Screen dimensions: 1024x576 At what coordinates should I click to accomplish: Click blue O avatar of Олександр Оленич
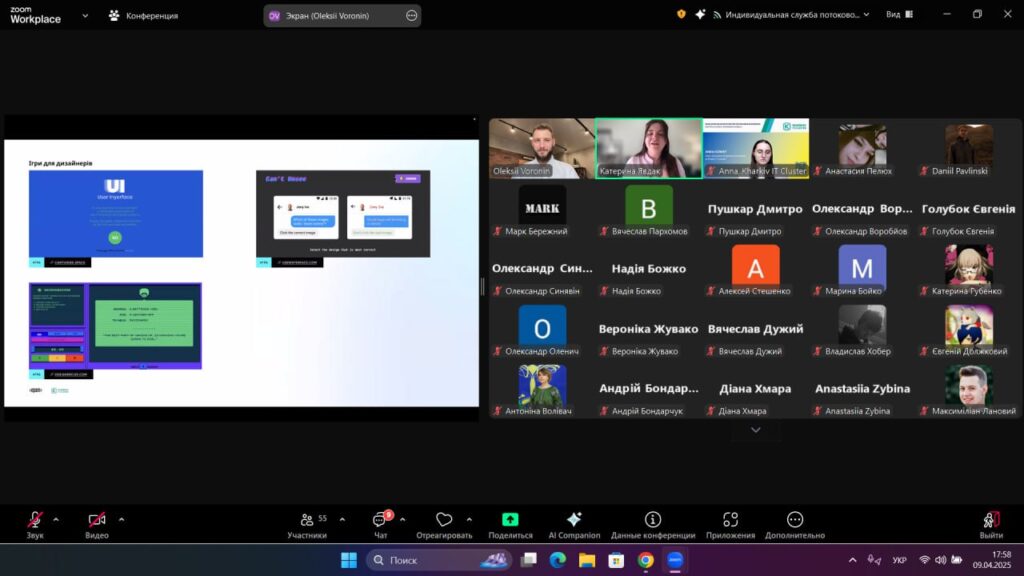click(x=542, y=327)
